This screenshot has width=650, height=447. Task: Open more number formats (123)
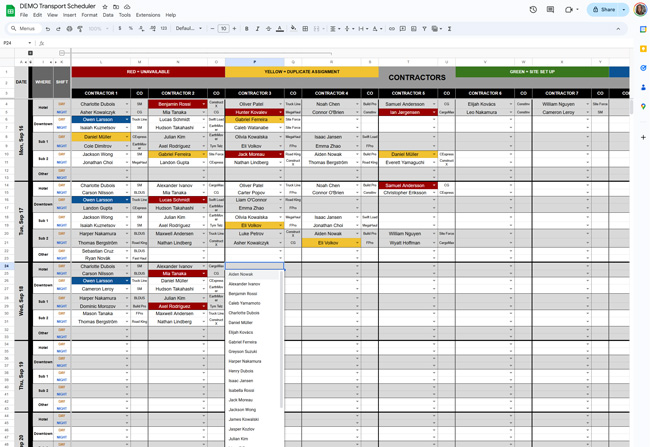pyautogui.click(x=164, y=29)
